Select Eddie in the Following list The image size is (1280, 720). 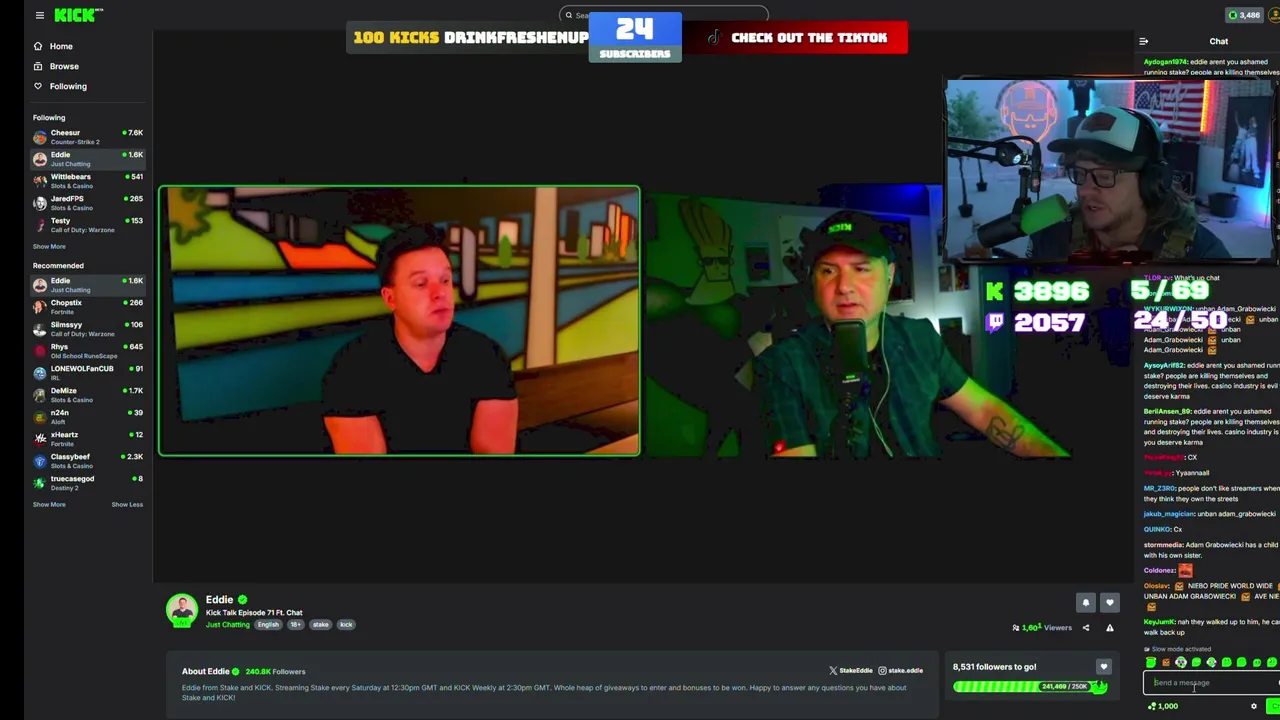coord(88,159)
